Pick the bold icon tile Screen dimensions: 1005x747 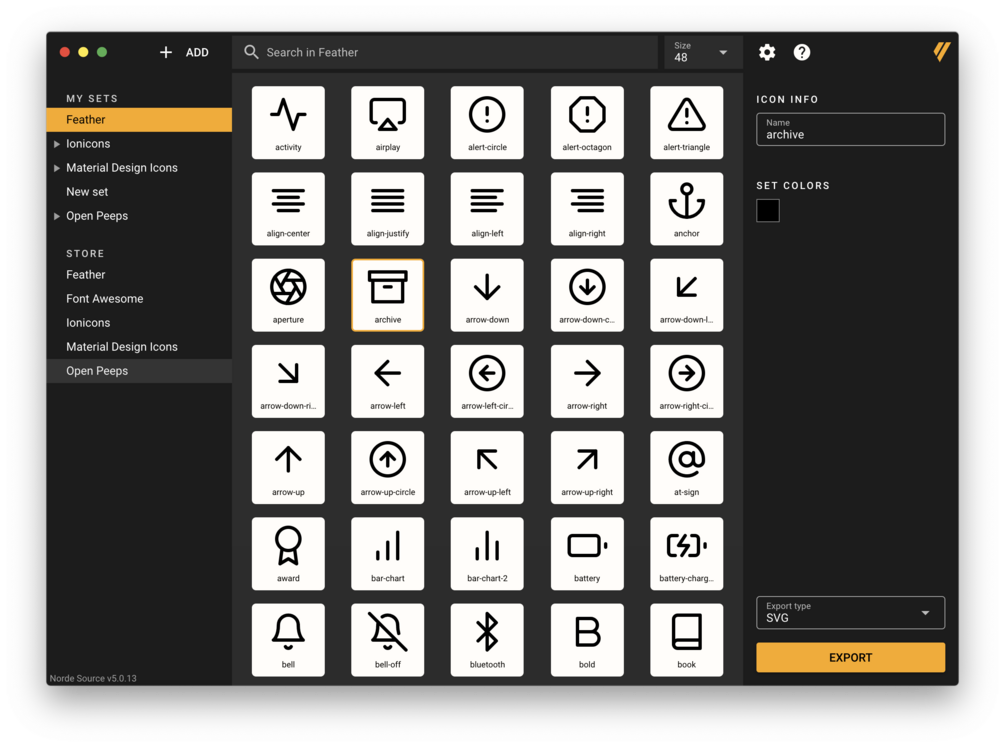point(587,640)
